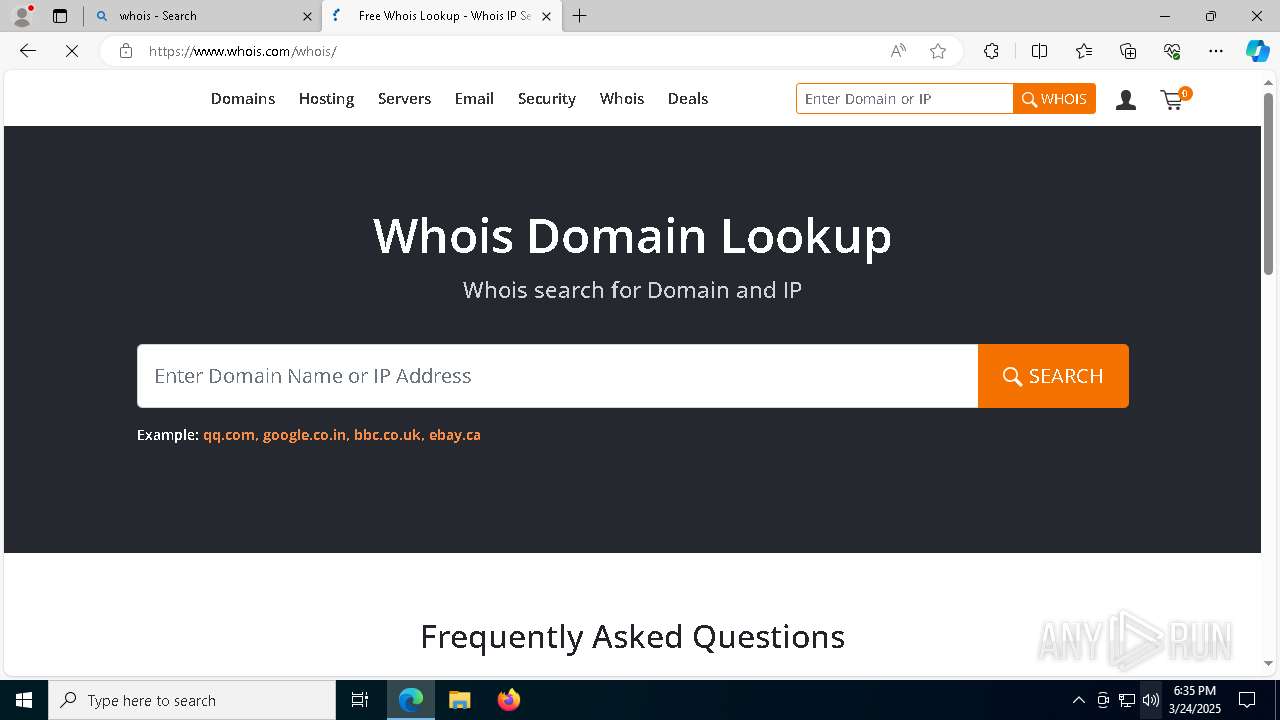
Task: Try the google.co.in example link
Action: (304, 435)
